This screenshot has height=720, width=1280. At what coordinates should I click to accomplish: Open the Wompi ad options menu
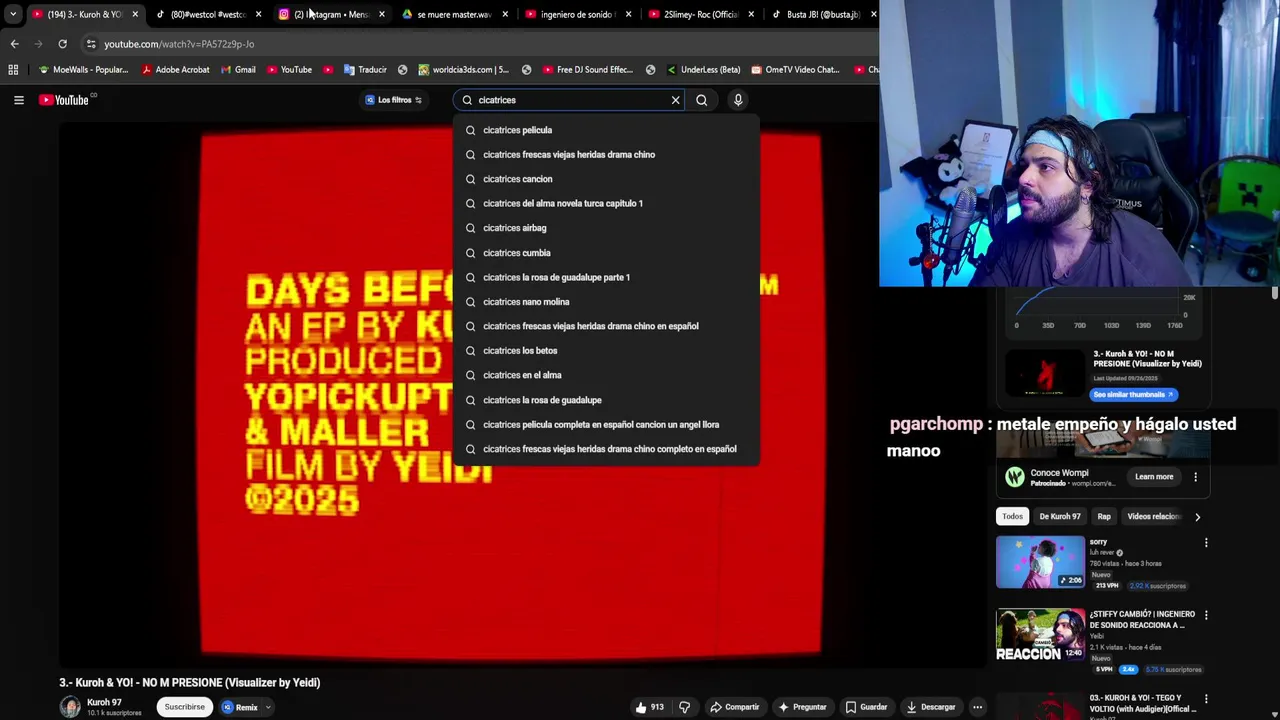point(1195,477)
